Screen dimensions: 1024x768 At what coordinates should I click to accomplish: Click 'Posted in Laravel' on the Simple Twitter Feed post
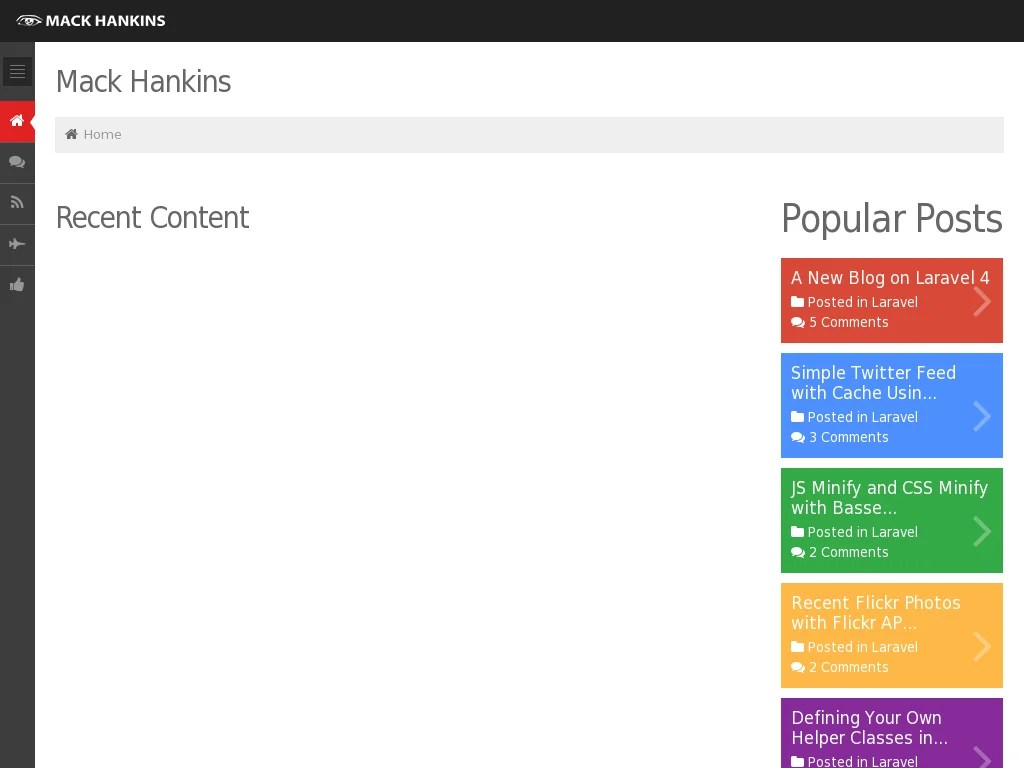pos(862,417)
